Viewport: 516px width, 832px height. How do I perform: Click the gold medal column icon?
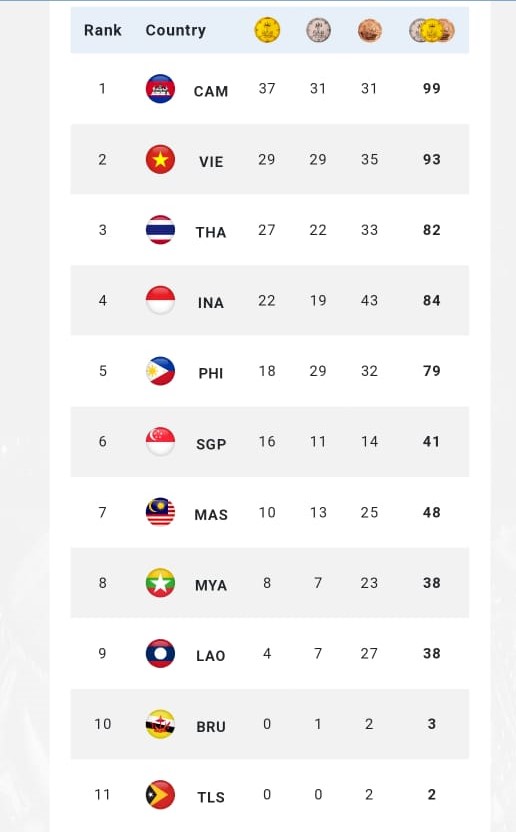(267, 30)
